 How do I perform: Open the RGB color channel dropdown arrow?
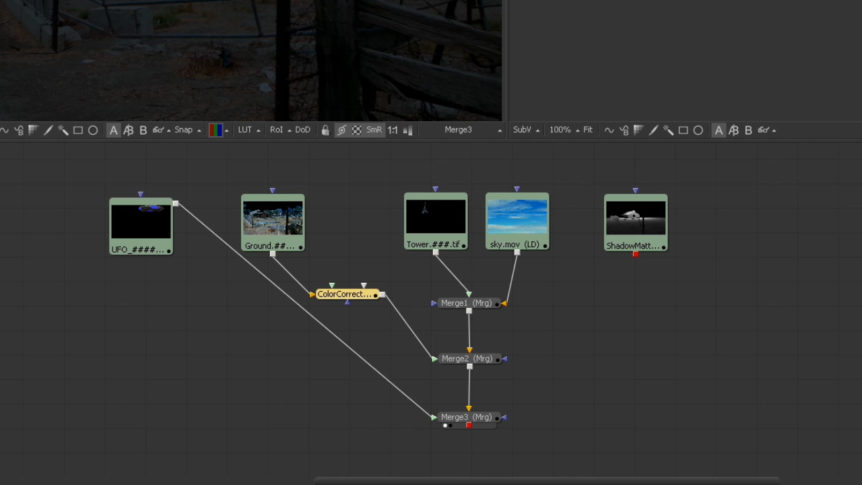[226, 131]
